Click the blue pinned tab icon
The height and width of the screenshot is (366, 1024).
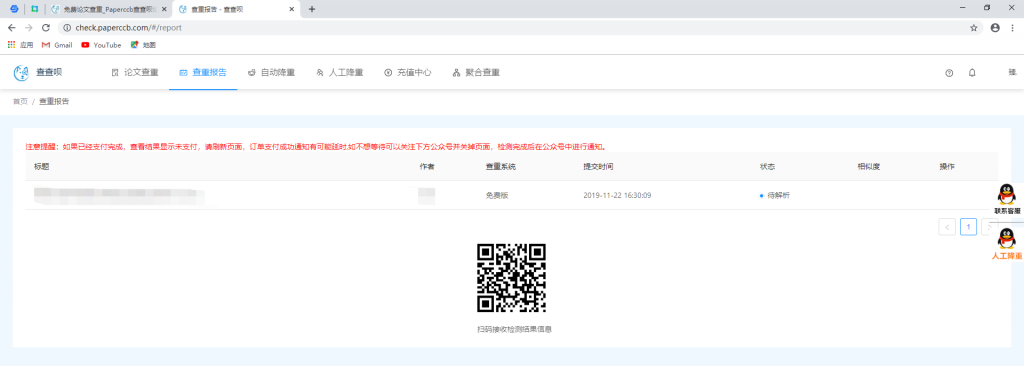pyautogui.click(x=14, y=9)
